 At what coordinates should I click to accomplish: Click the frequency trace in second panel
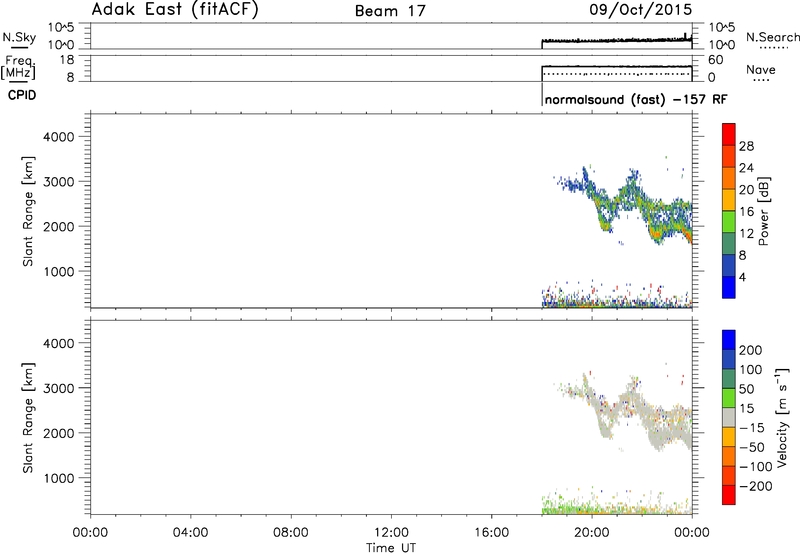pos(616,66)
